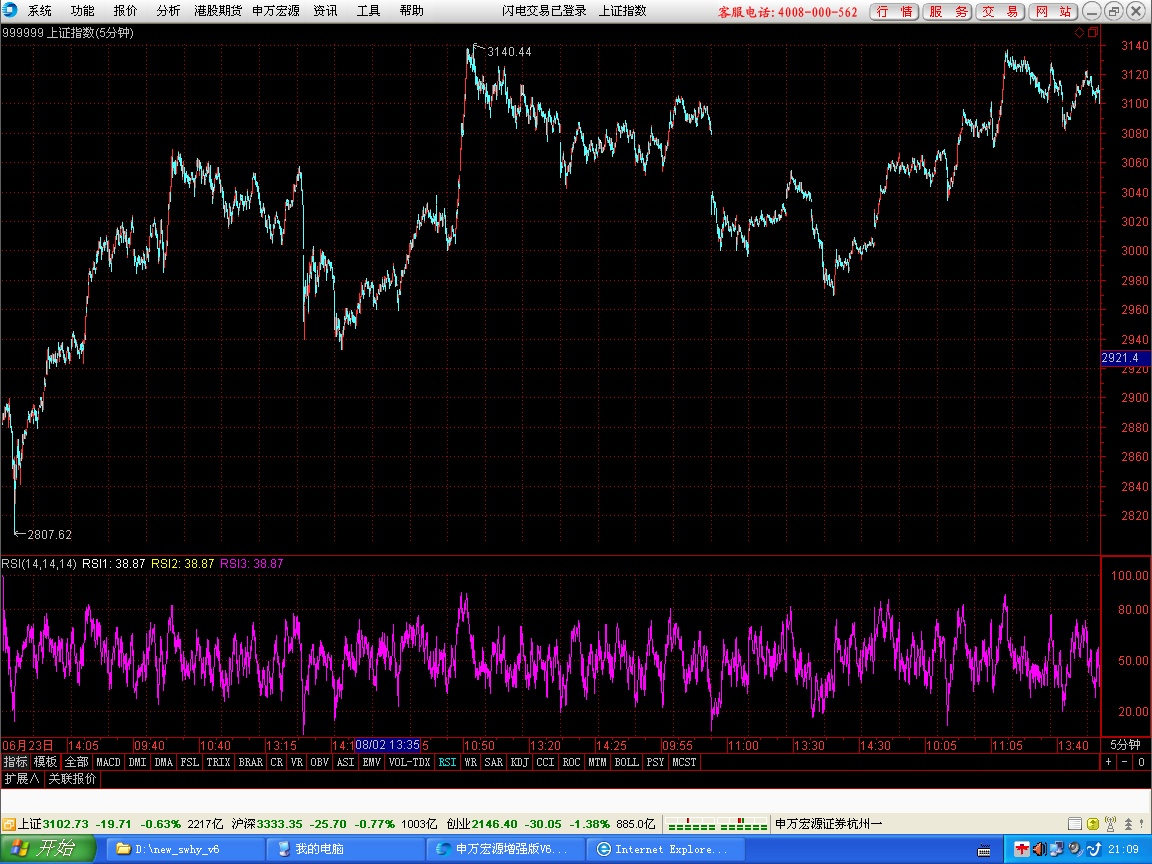The height and width of the screenshot is (864, 1152).
Task: Click the 服务 button in title bar
Action: 947,12
